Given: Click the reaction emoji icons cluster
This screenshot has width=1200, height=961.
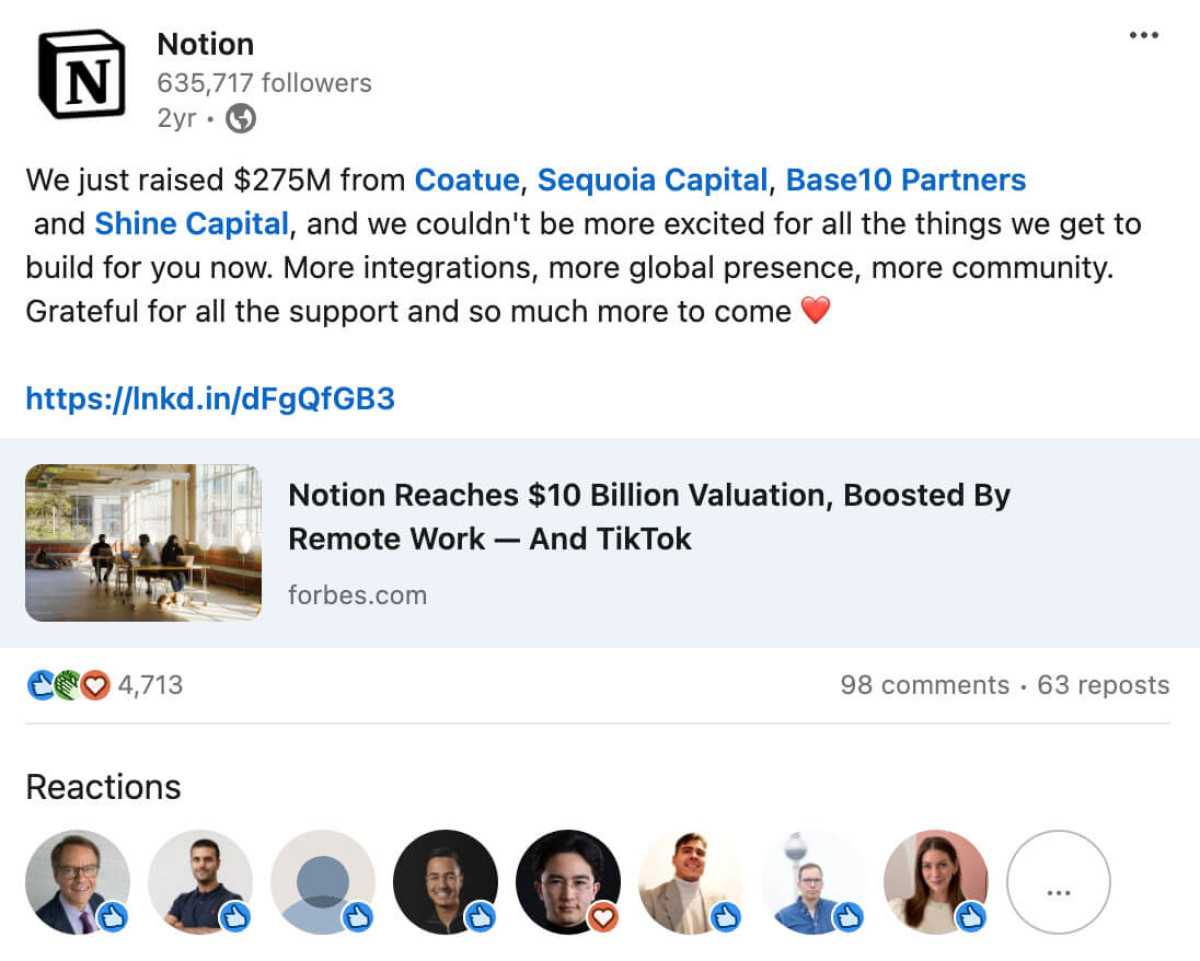Looking at the screenshot, I should coord(68,686).
